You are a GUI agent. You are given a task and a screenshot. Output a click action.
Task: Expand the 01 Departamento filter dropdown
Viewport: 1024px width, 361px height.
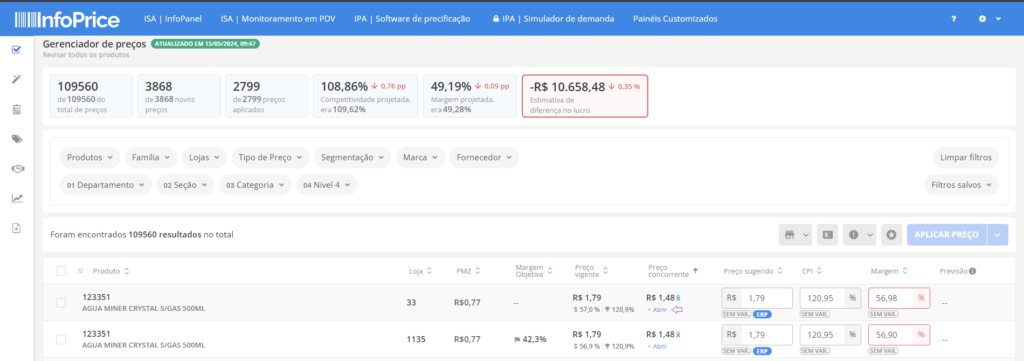tap(106, 185)
